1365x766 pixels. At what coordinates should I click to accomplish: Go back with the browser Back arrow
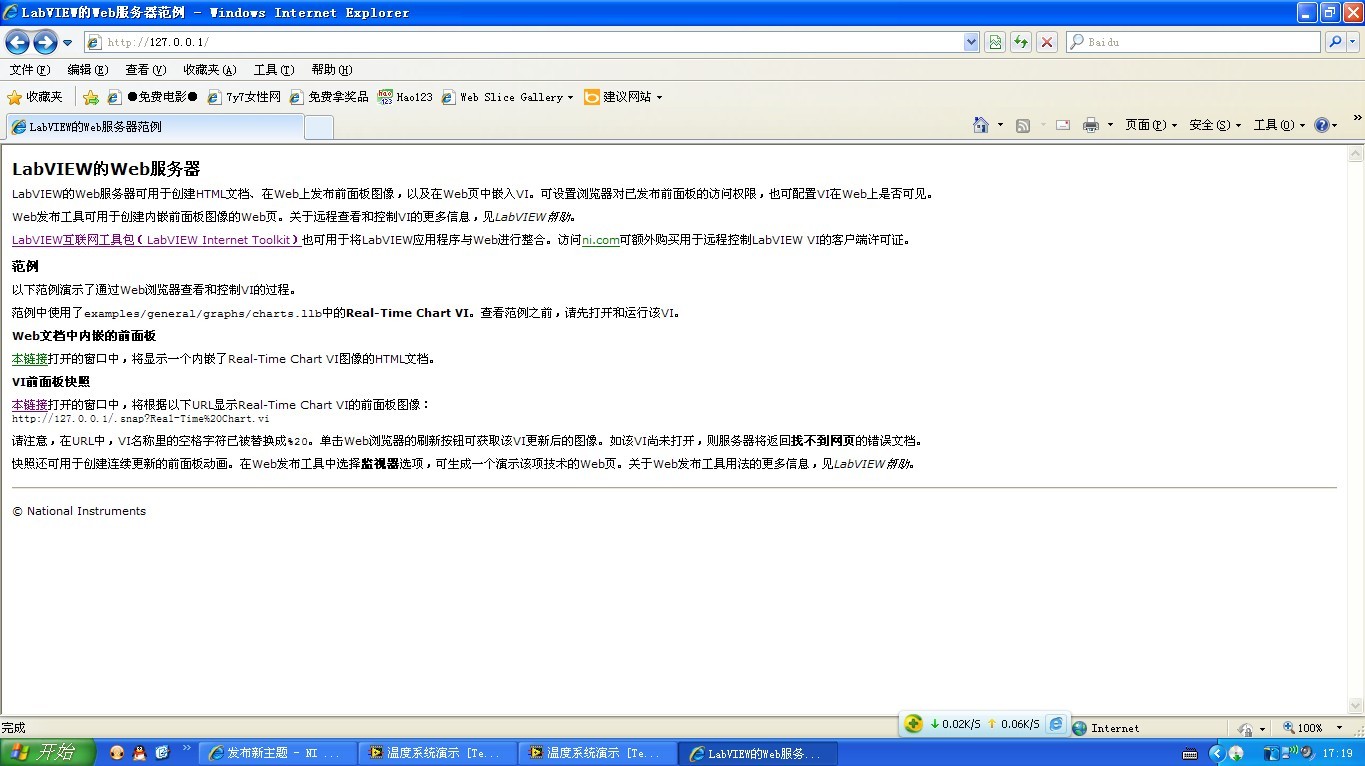pos(17,42)
